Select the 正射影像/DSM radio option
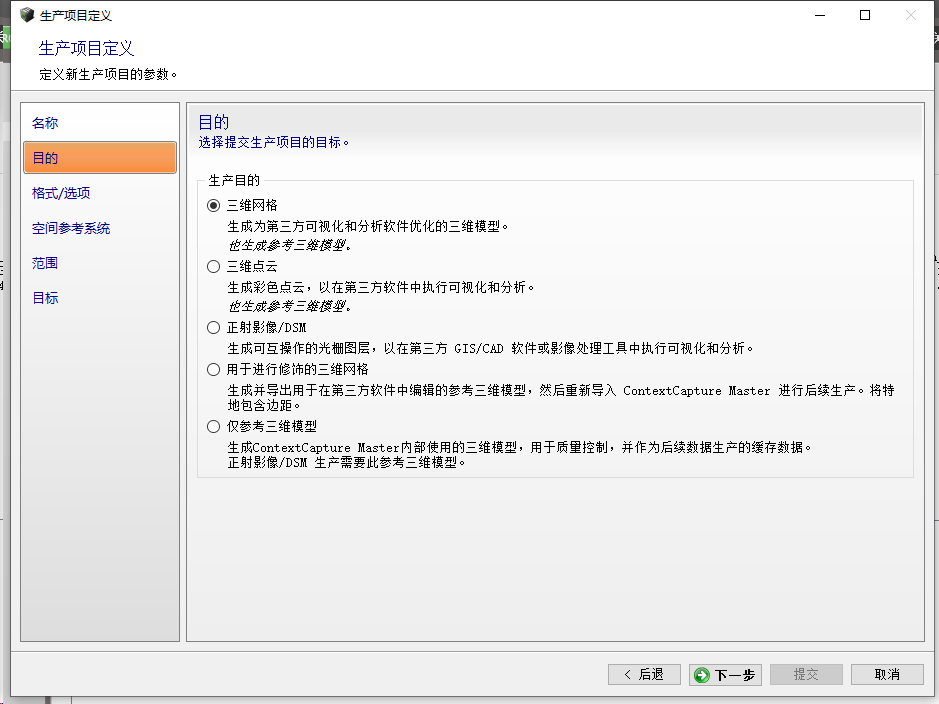939x704 pixels. (213, 327)
